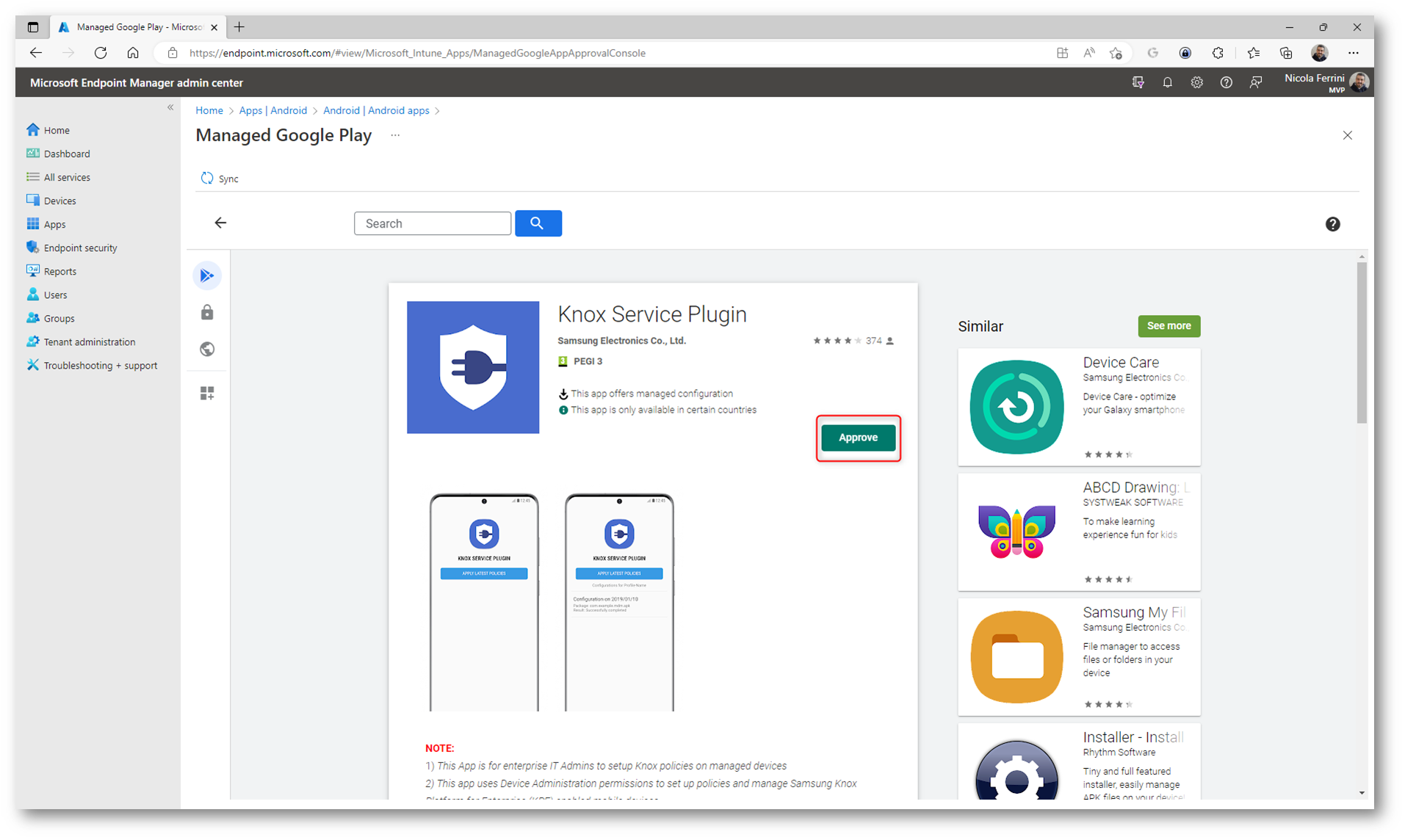This screenshot has width=1405, height=840.
Task: Click the See more button in Similar
Action: tap(1169, 326)
